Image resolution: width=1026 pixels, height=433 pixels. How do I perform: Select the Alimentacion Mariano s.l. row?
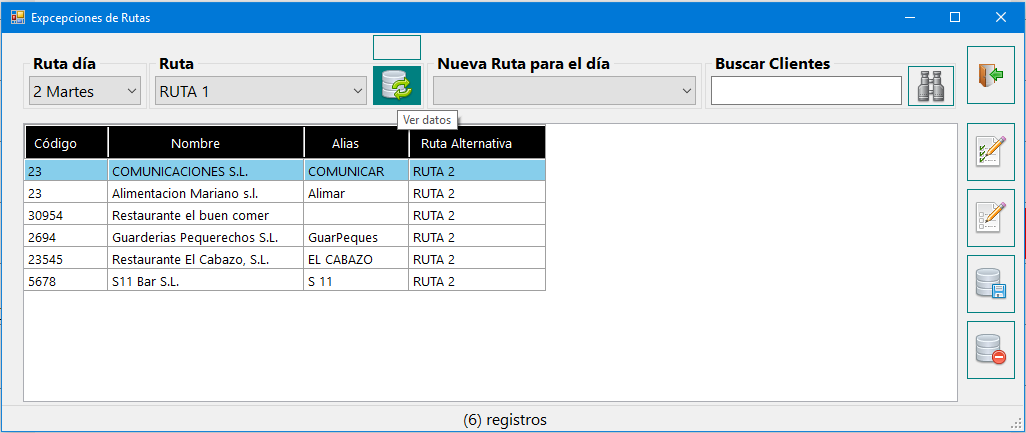click(285, 194)
